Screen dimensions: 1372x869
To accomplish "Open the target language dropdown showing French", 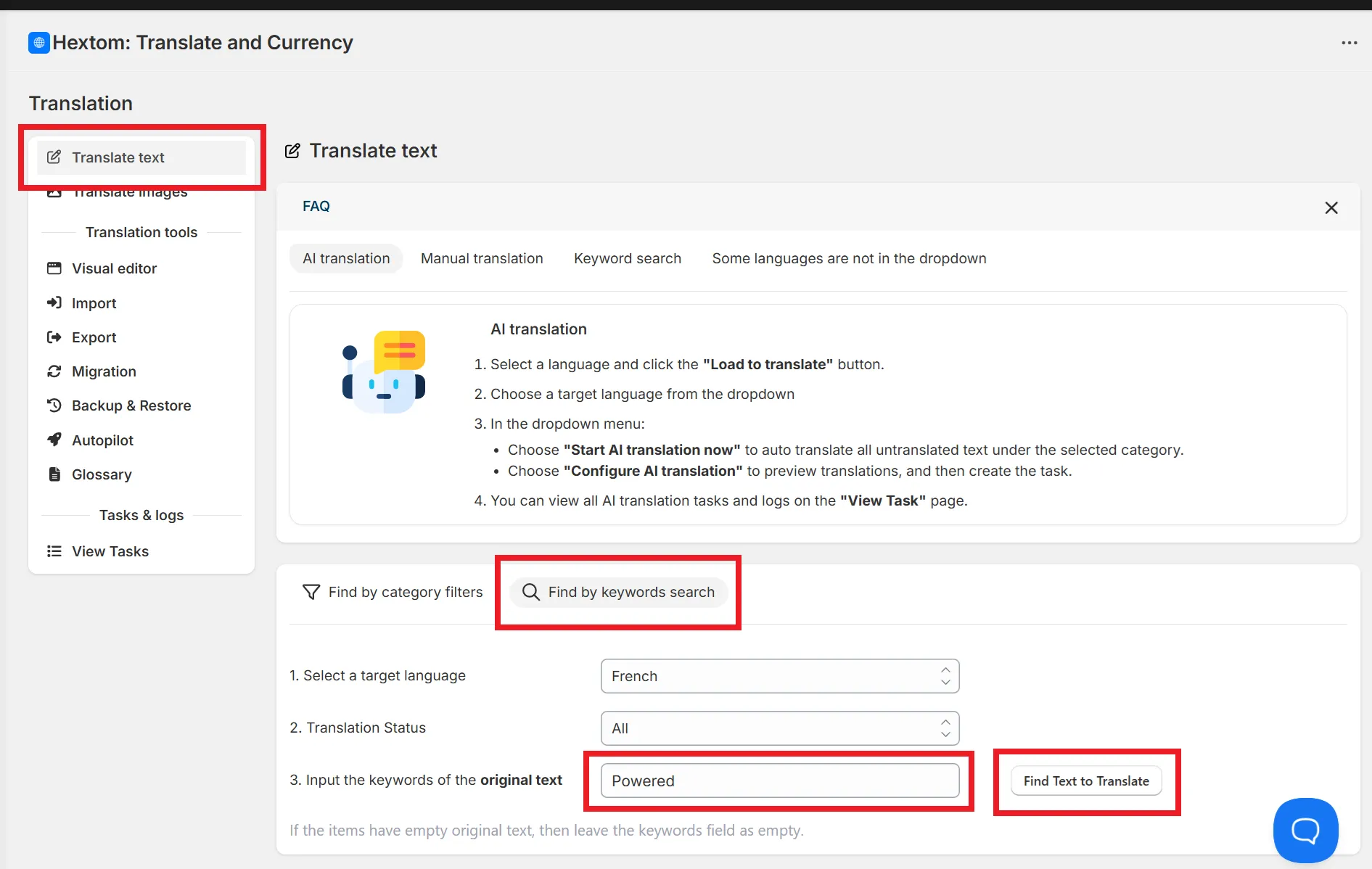I will tap(780, 676).
